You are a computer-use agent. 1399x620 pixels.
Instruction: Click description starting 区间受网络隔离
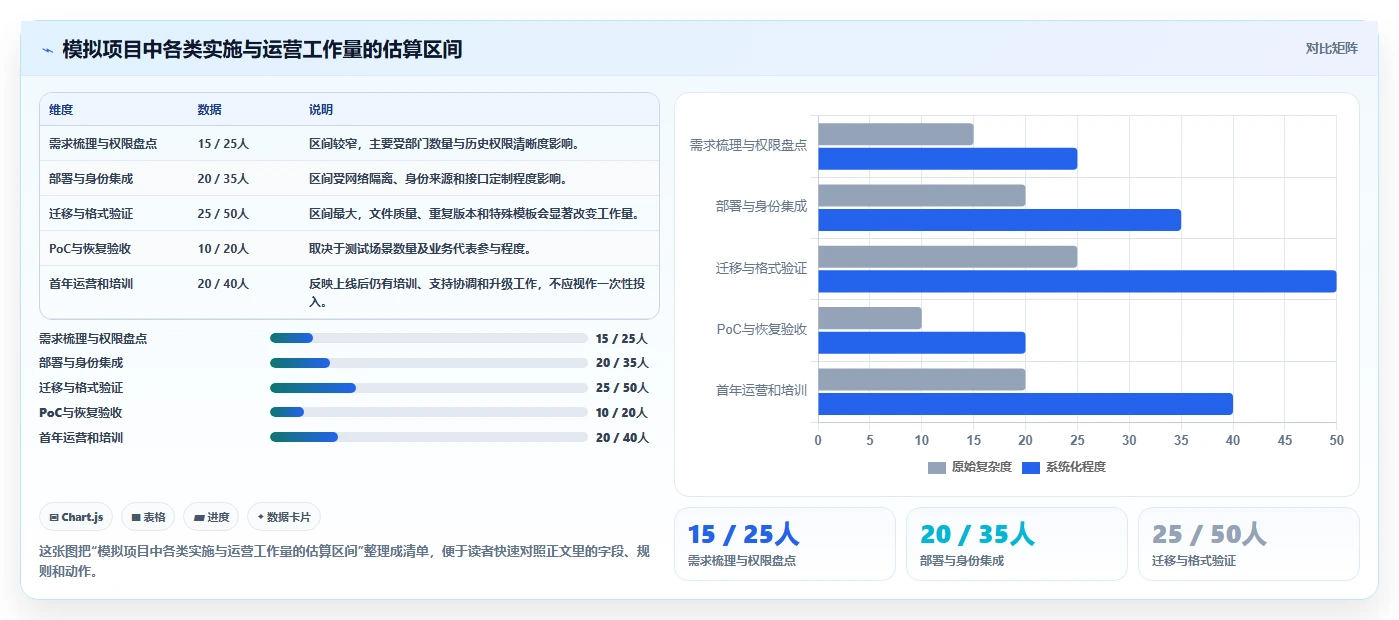tap(439, 179)
